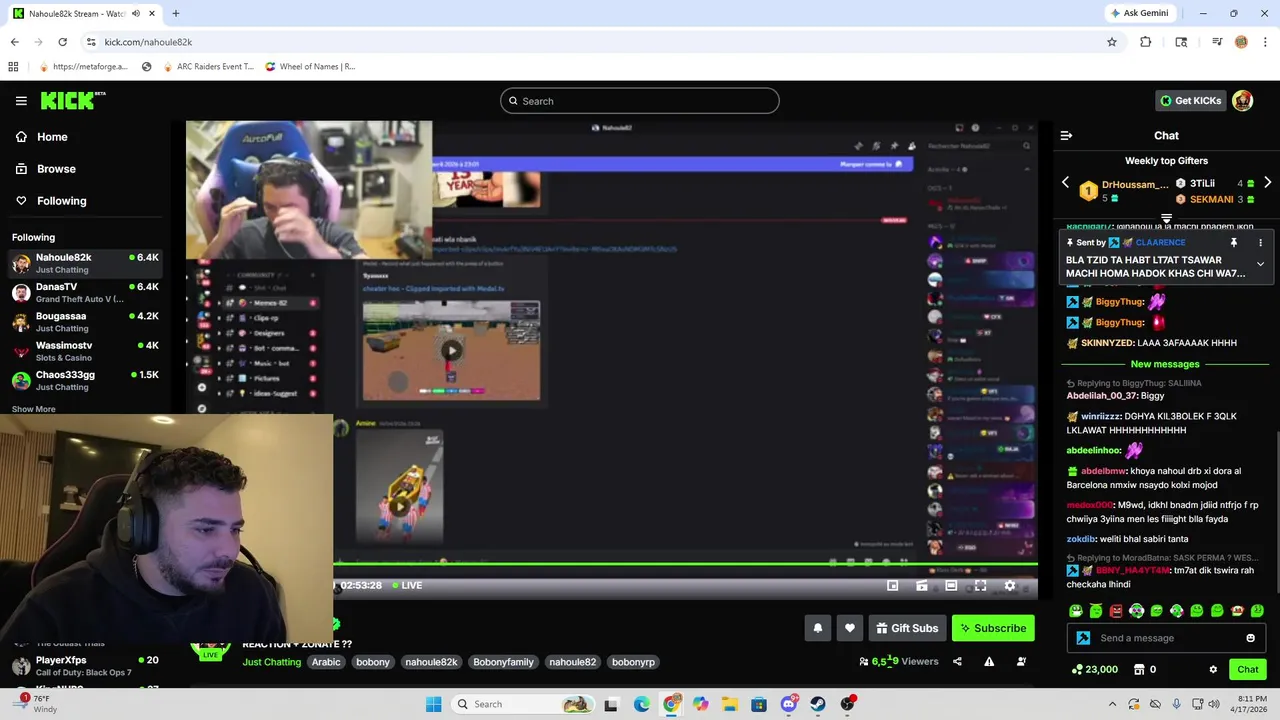Open Browse in sidebar
Image resolution: width=1280 pixels, height=720 pixels.
[x=45, y=169]
